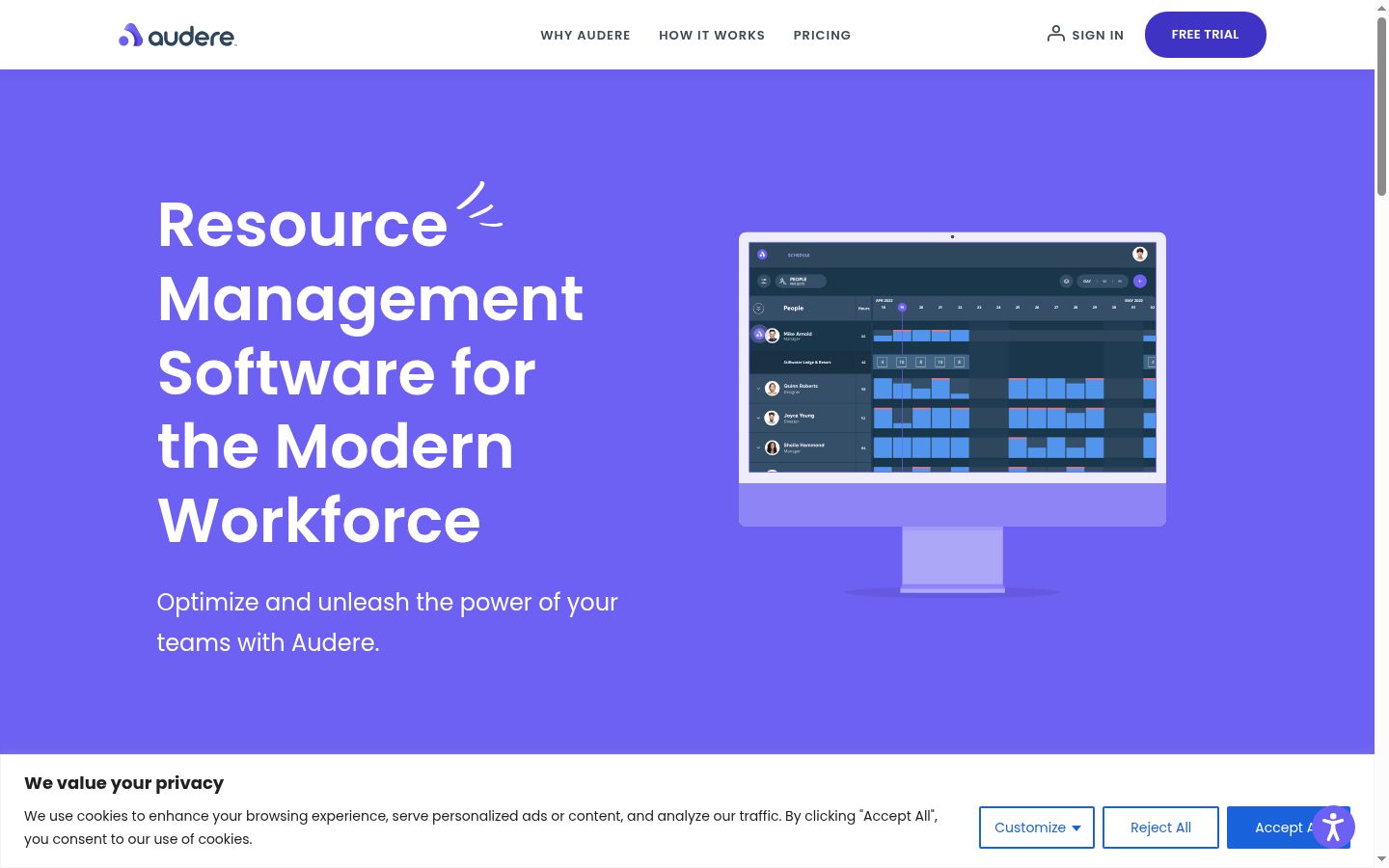Open the Pricing menu item

[x=822, y=36]
